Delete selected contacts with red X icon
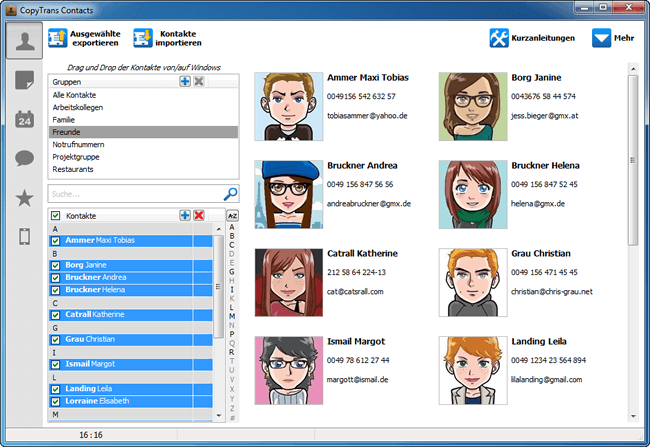 pos(199,215)
